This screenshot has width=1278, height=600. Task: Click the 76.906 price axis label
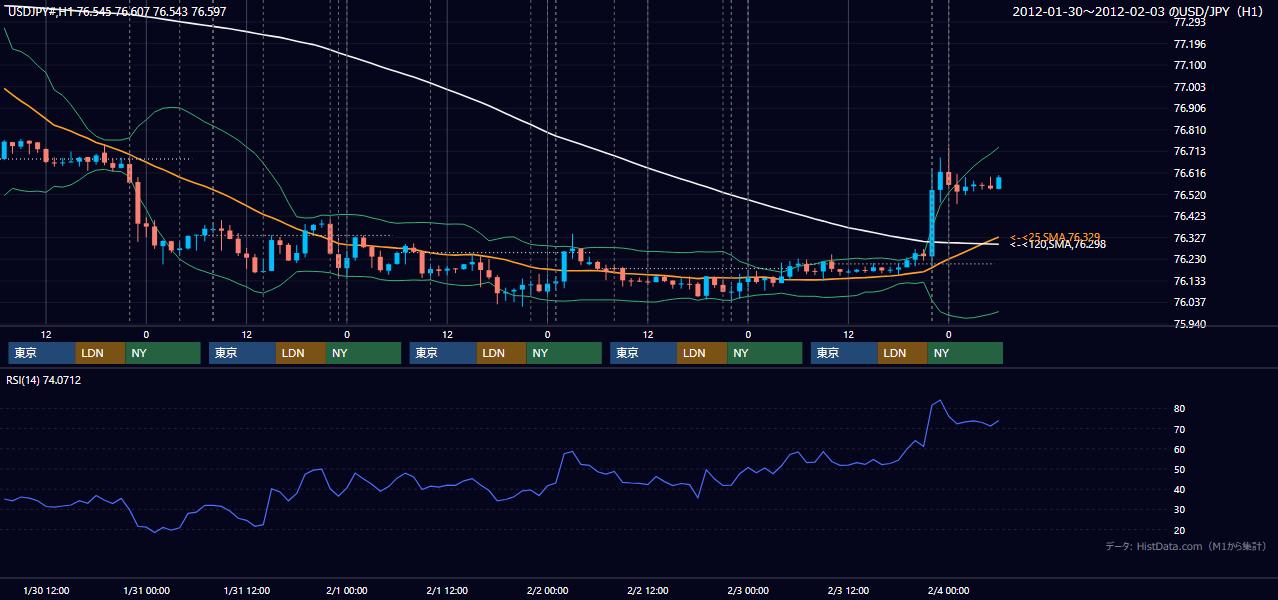pyautogui.click(x=1189, y=108)
